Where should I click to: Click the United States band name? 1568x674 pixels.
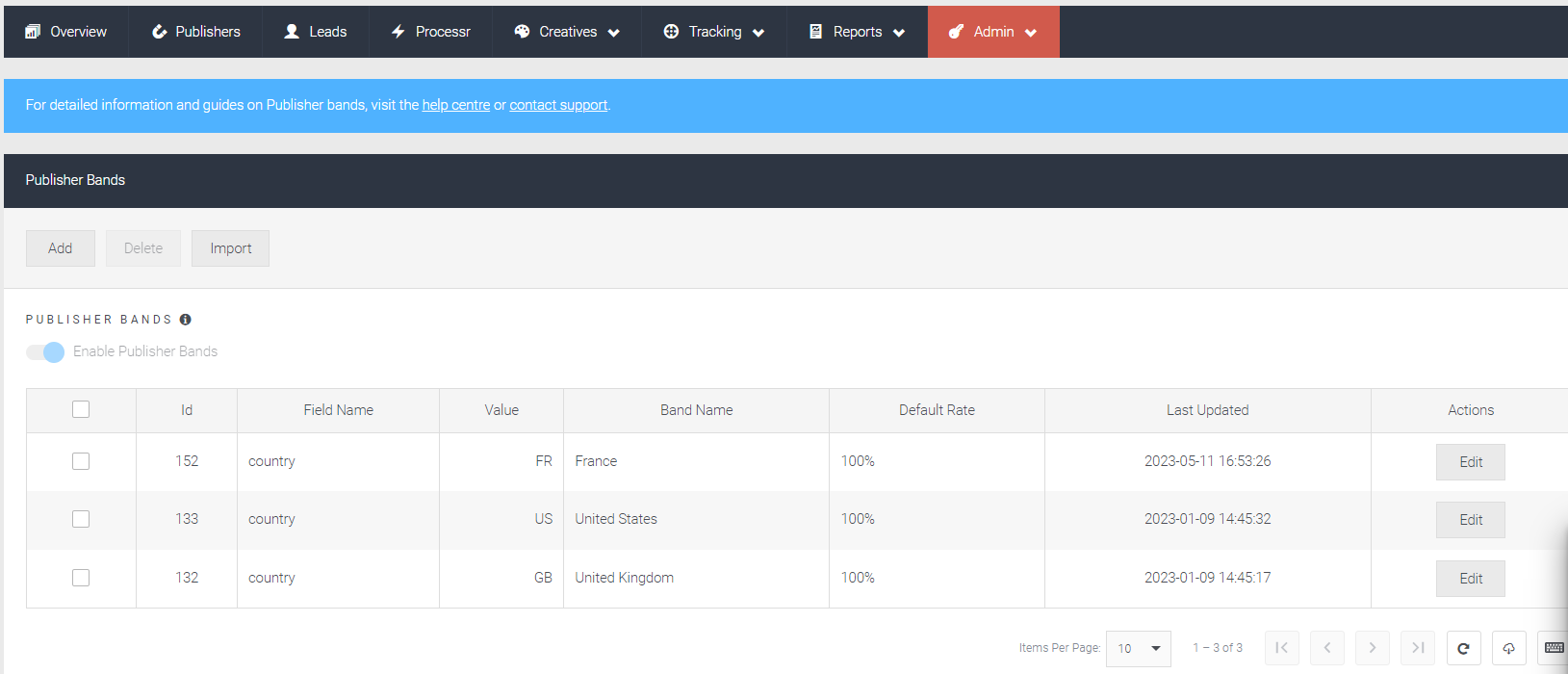pos(616,519)
